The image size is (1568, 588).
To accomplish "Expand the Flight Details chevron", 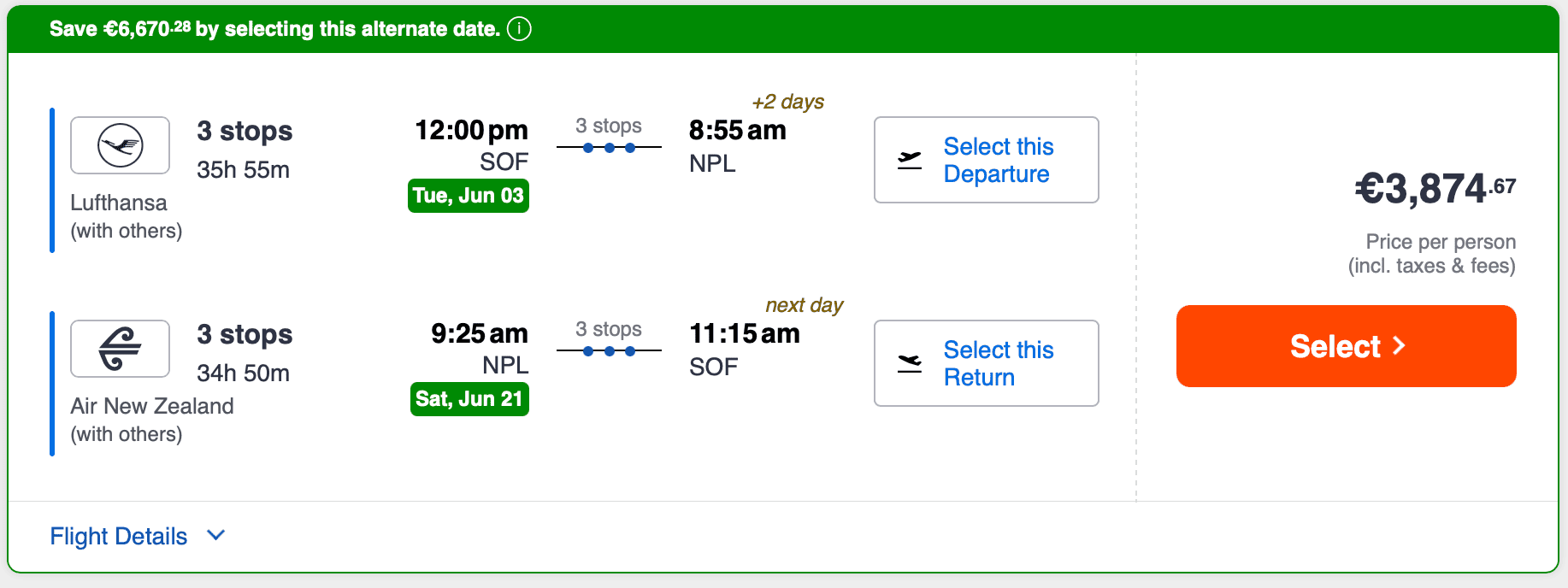I will 216,535.
